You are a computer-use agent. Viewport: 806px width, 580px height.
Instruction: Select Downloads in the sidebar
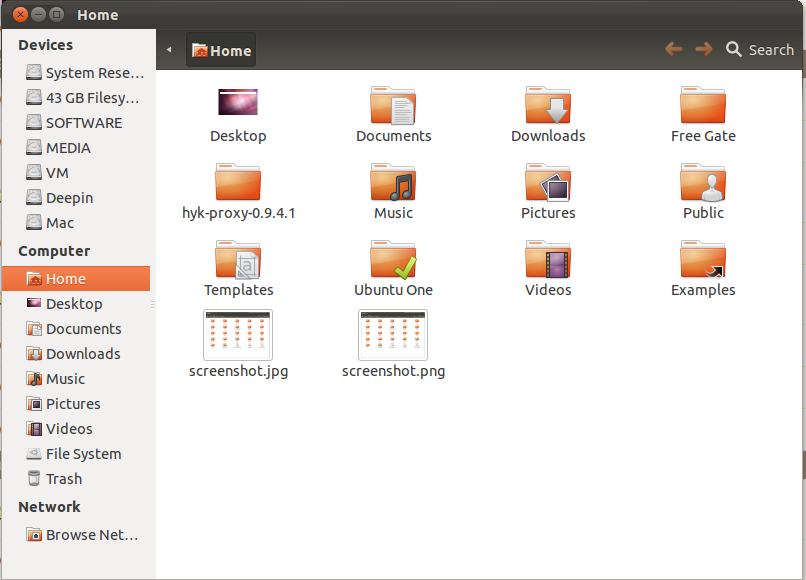pos(76,354)
